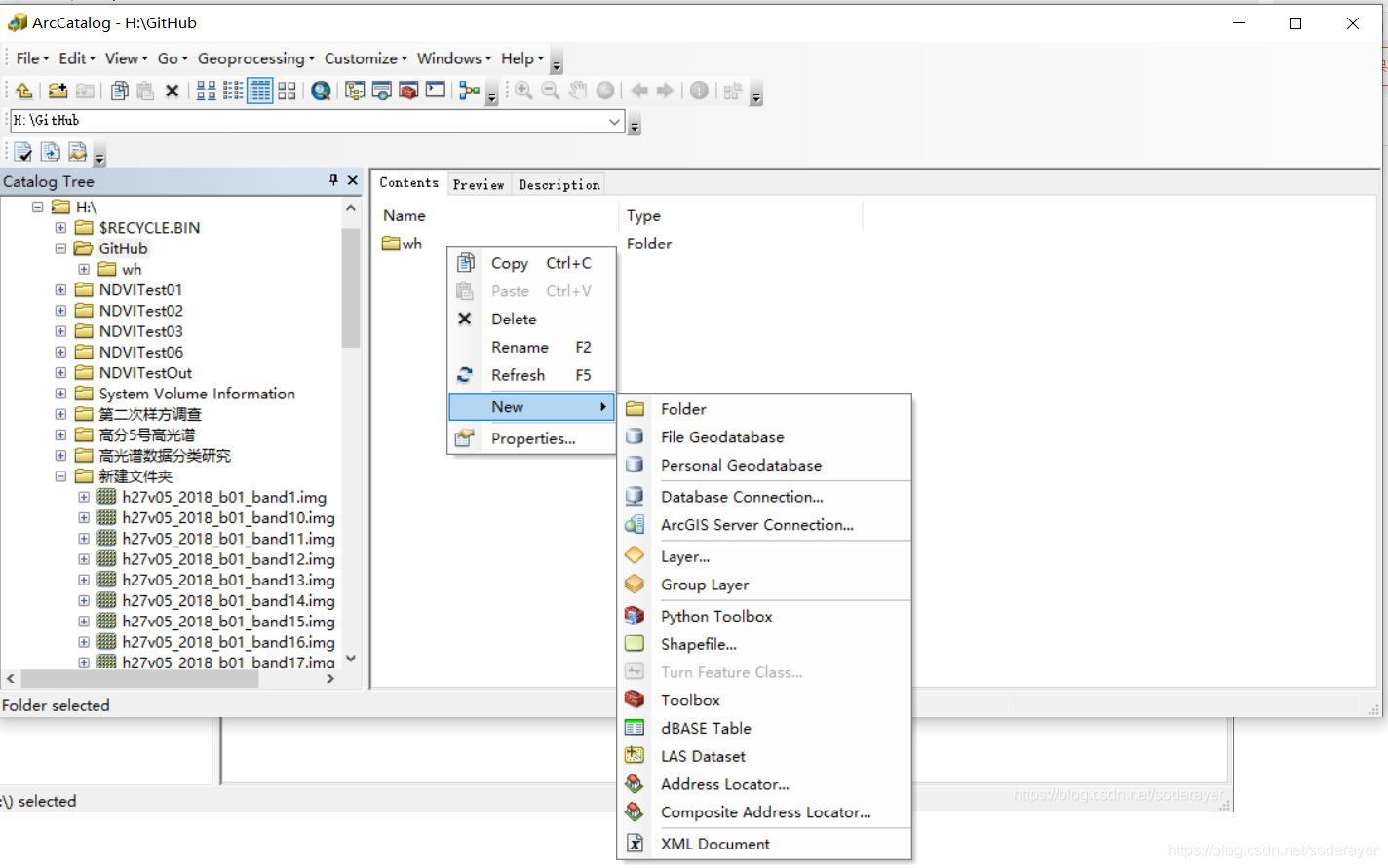Select h27v05_2018_b01_band1.img in the tree
The width and height of the screenshot is (1388, 868).
click(224, 497)
